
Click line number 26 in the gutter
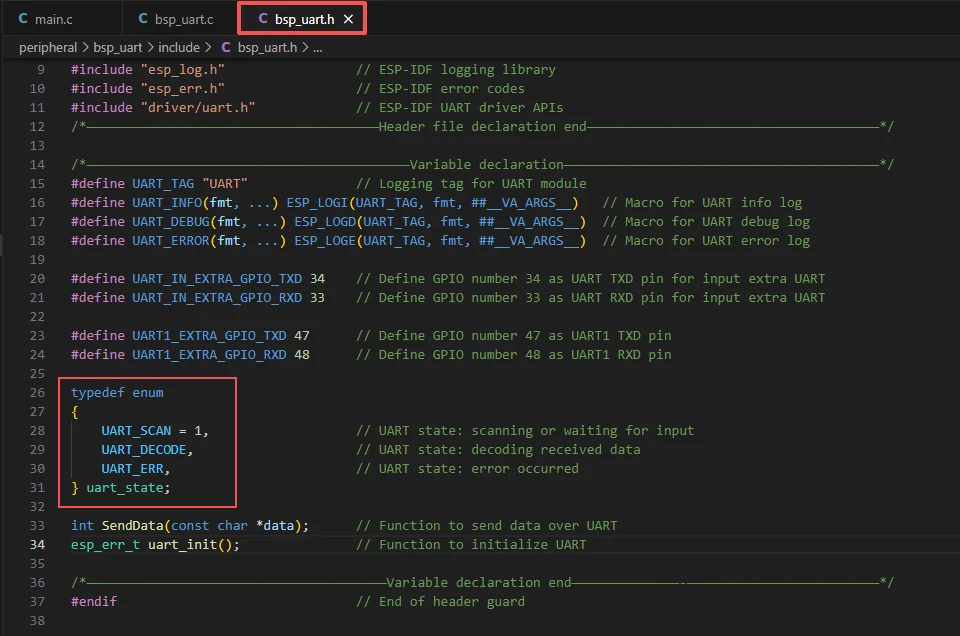(38, 393)
